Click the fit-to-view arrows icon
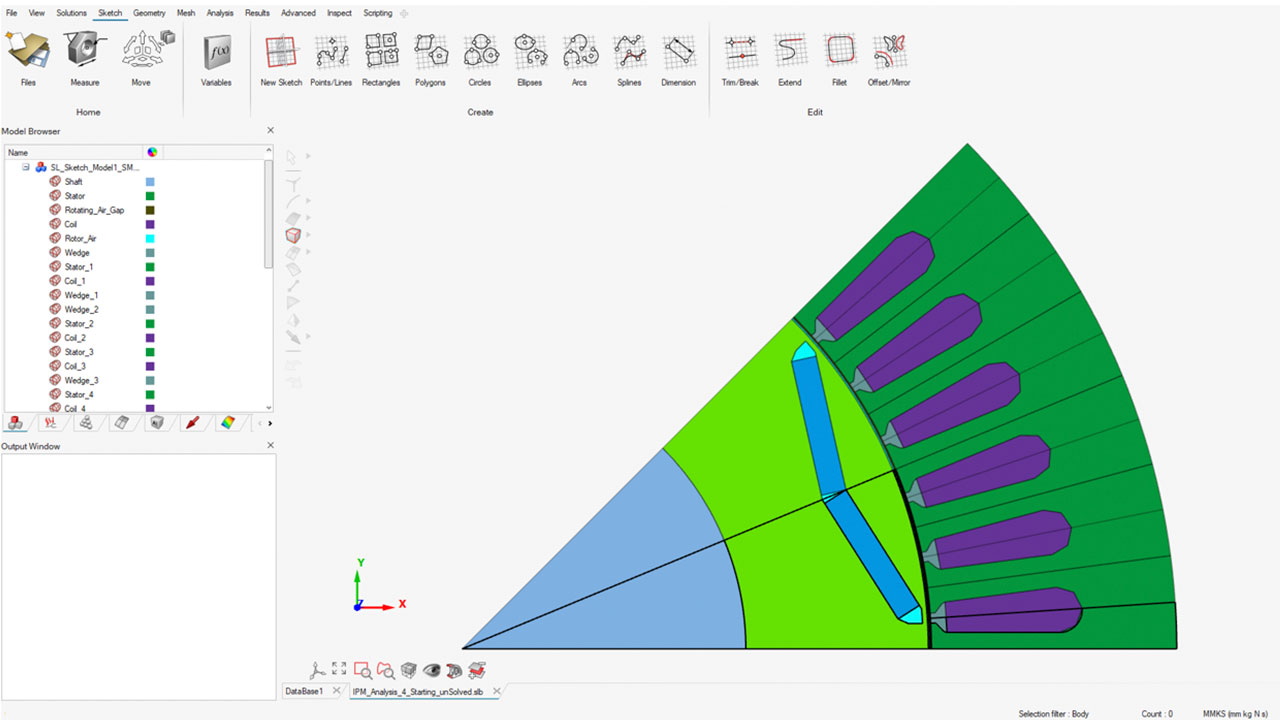This screenshot has width=1280, height=720. click(x=339, y=670)
